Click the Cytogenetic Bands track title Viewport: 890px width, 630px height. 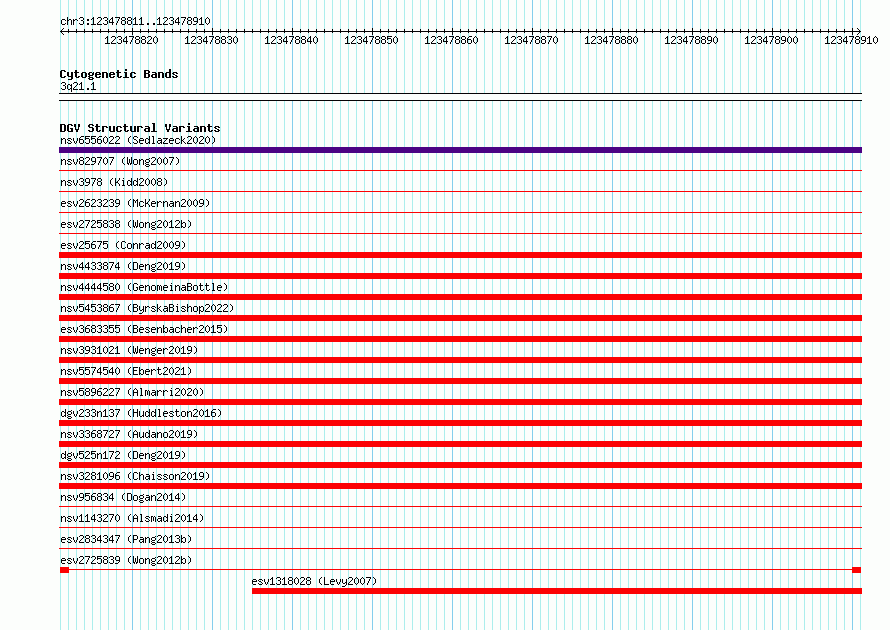119,74
